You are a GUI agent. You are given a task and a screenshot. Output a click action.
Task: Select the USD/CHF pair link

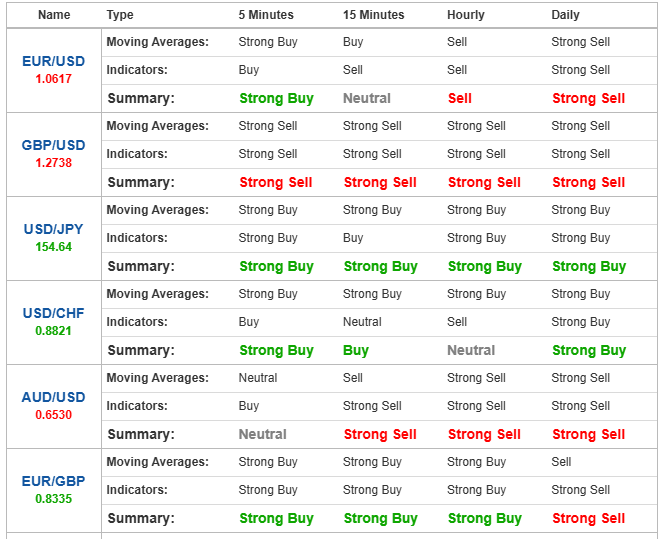54,313
